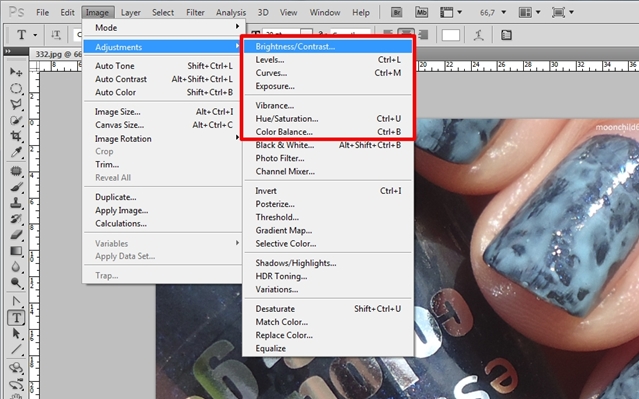The height and width of the screenshot is (399, 639).
Task: Open the text color swatch
Action: (x=451, y=35)
